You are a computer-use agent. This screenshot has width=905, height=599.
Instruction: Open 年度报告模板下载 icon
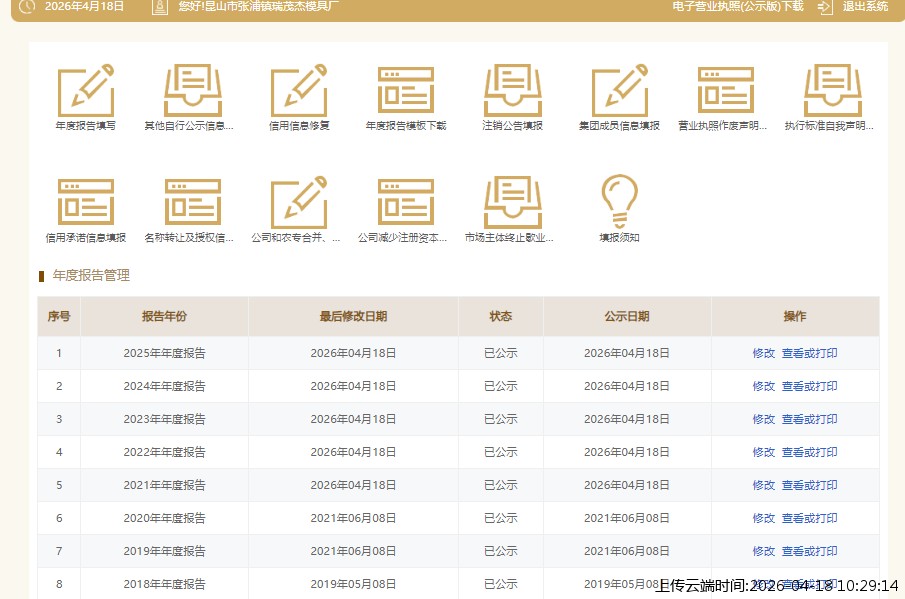point(405,92)
